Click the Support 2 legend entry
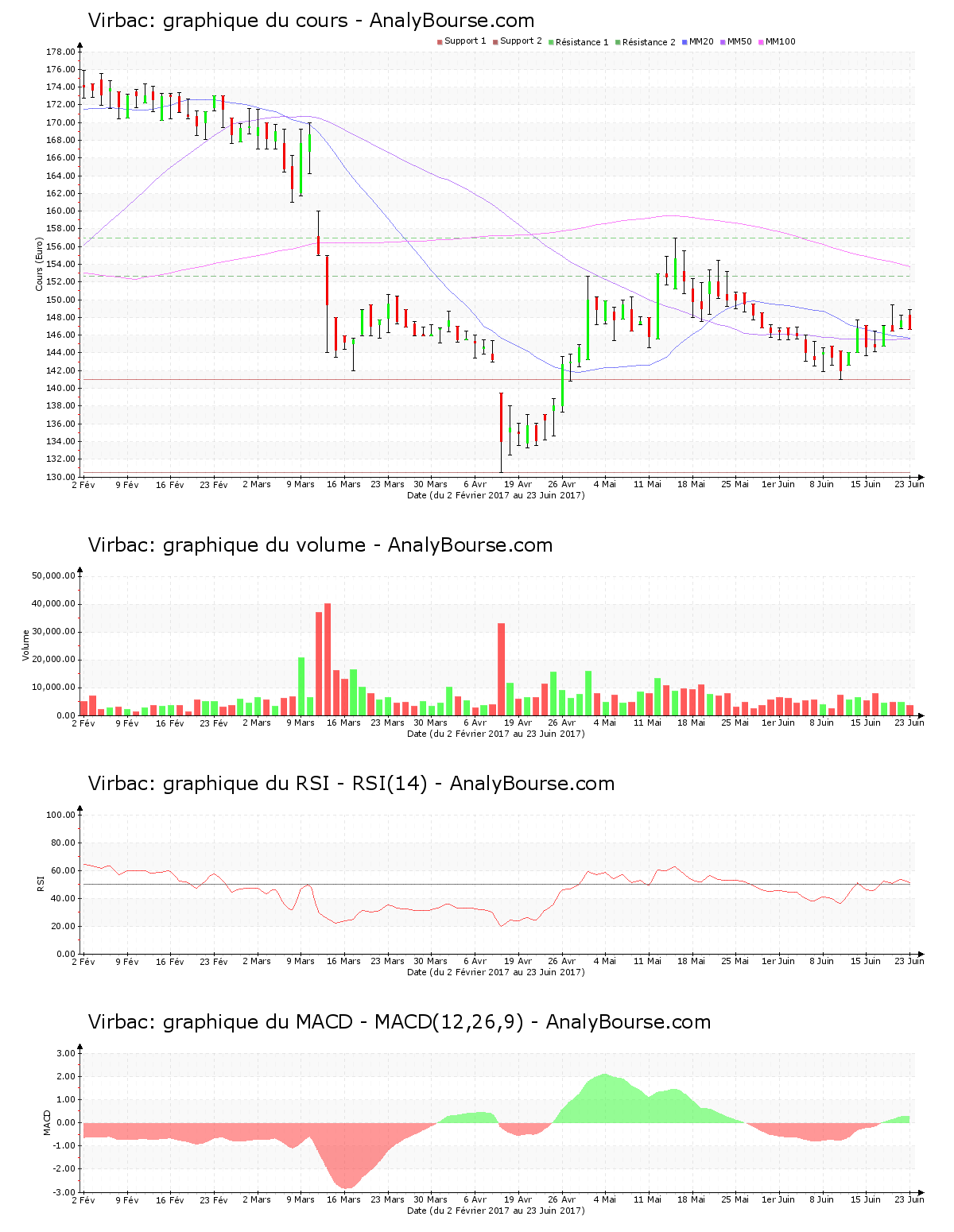 (517, 41)
